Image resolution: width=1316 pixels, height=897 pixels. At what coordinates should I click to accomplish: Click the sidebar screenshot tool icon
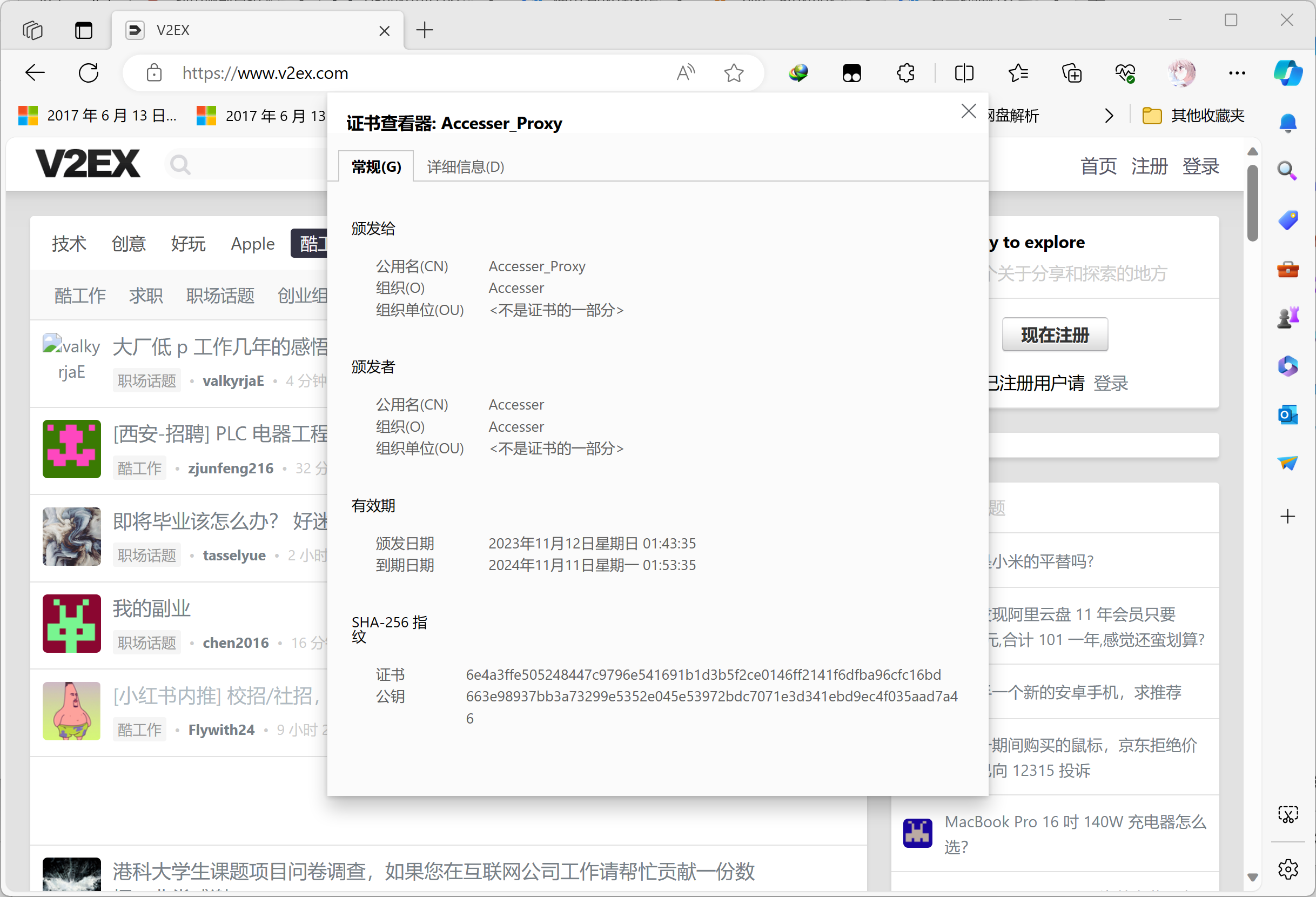point(1287,814)
